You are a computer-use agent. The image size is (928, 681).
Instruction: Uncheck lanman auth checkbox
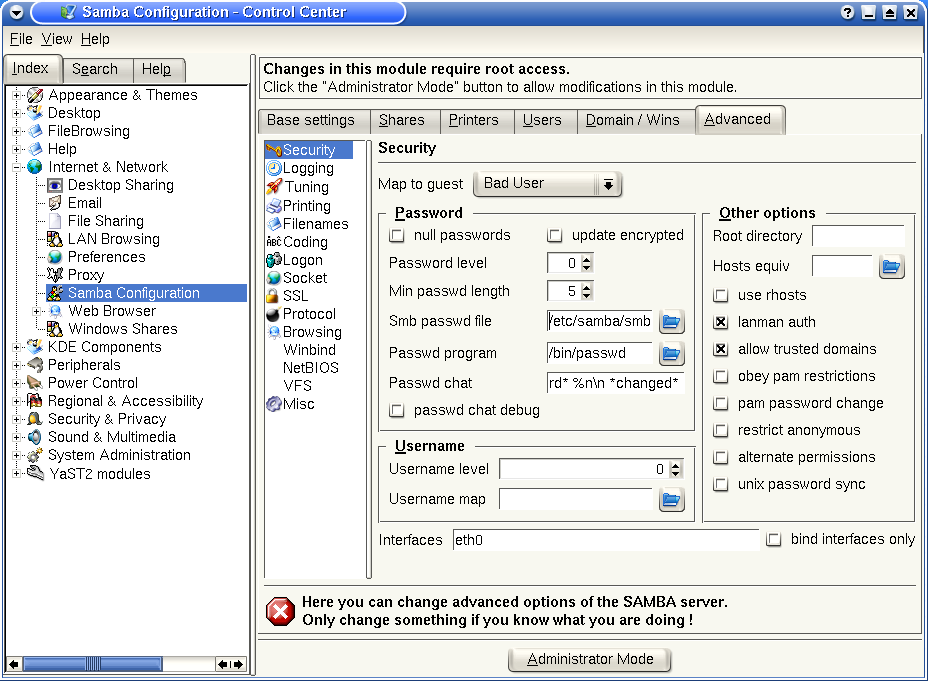tap(720, 322)
